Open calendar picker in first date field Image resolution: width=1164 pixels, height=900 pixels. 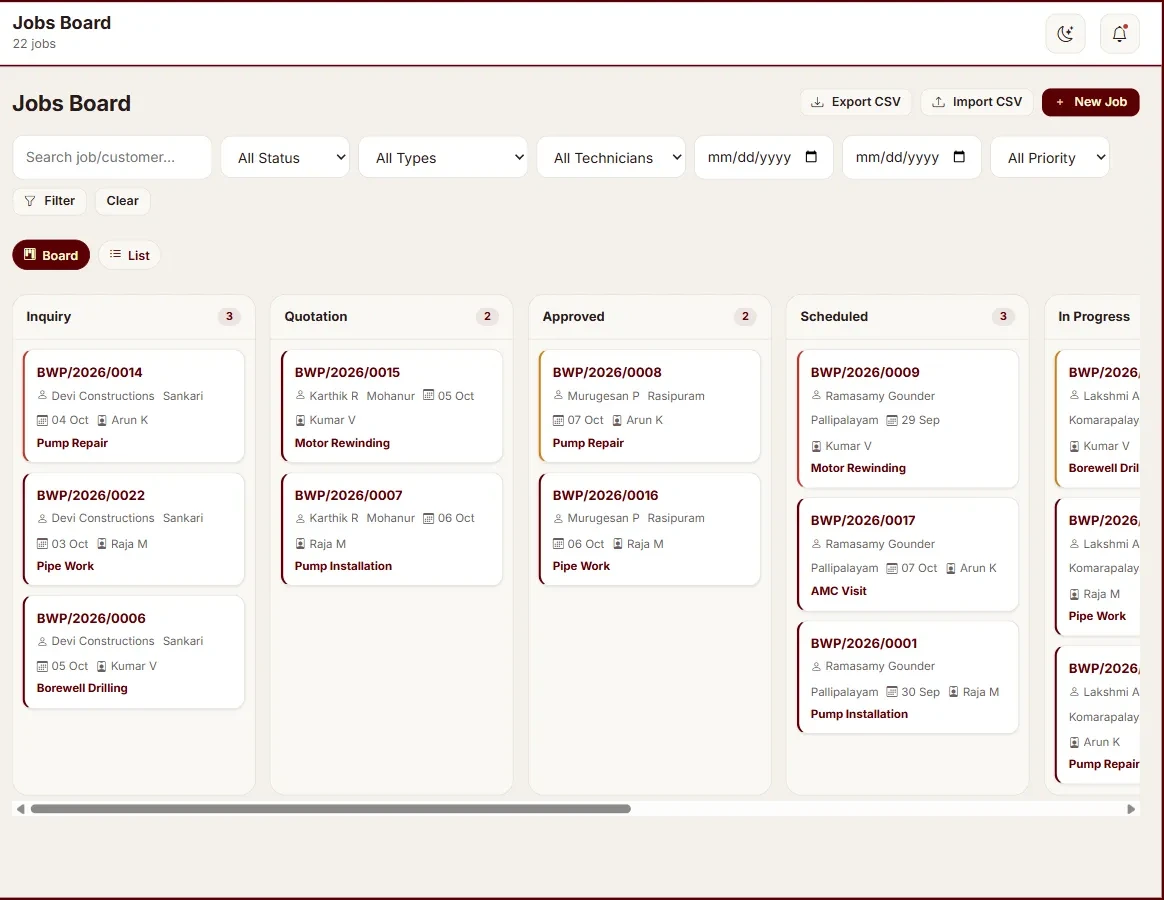pyautogui.click(x=811, y=157)
